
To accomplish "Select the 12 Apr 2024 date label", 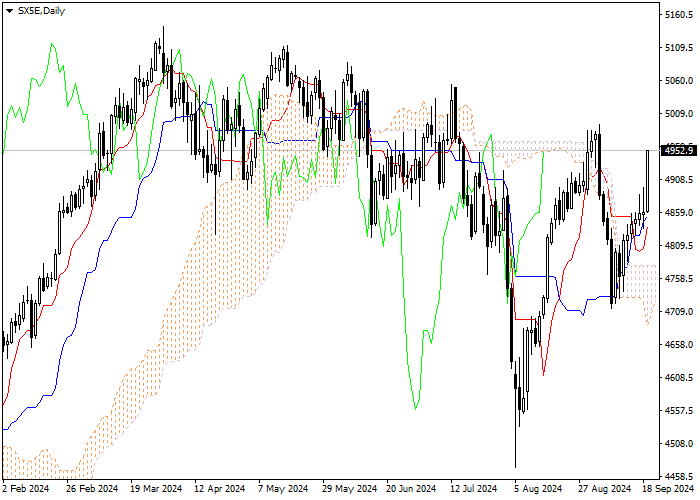I will [x=220, y=489].
